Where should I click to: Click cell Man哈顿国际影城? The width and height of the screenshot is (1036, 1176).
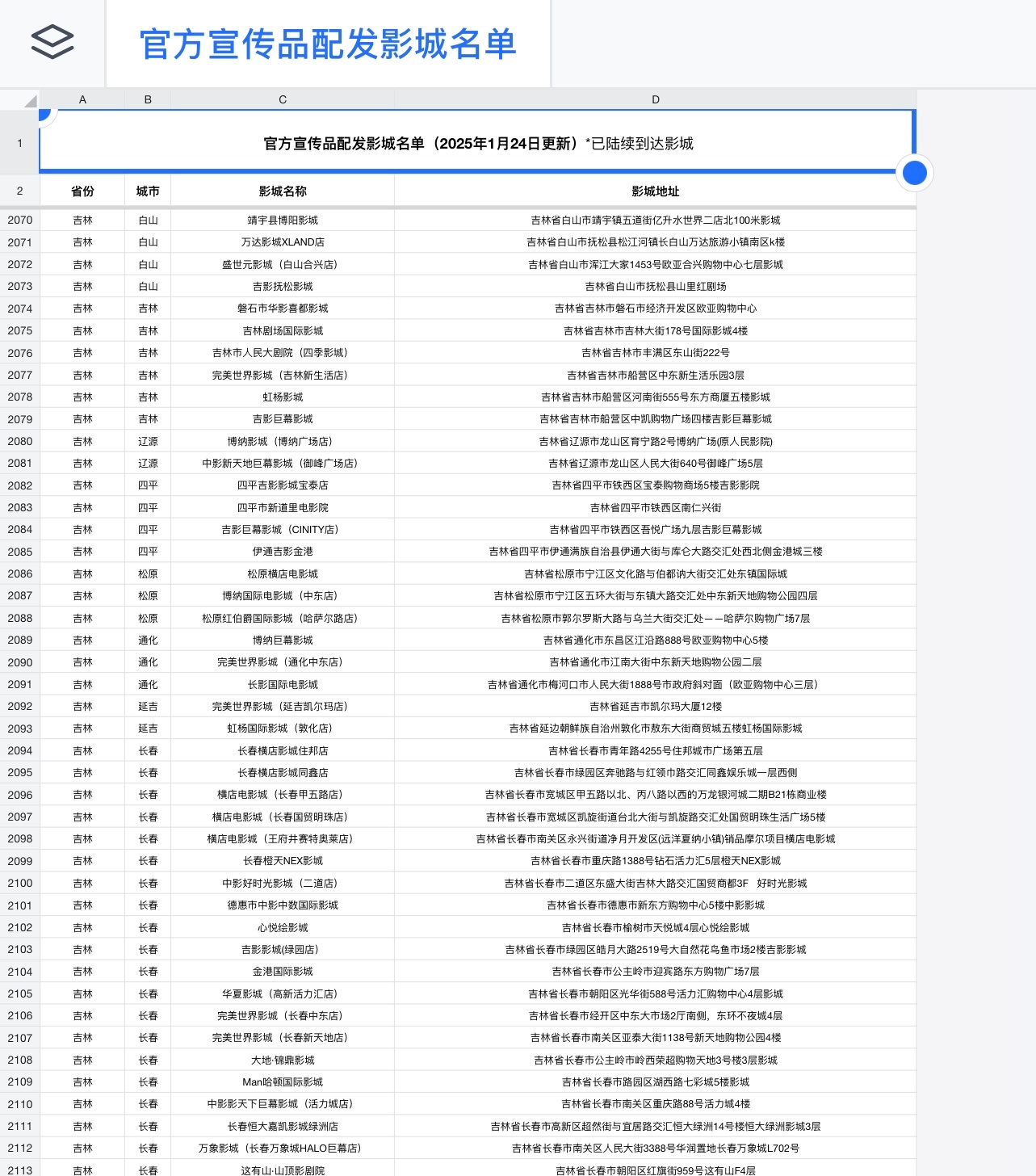point(283,1081)
